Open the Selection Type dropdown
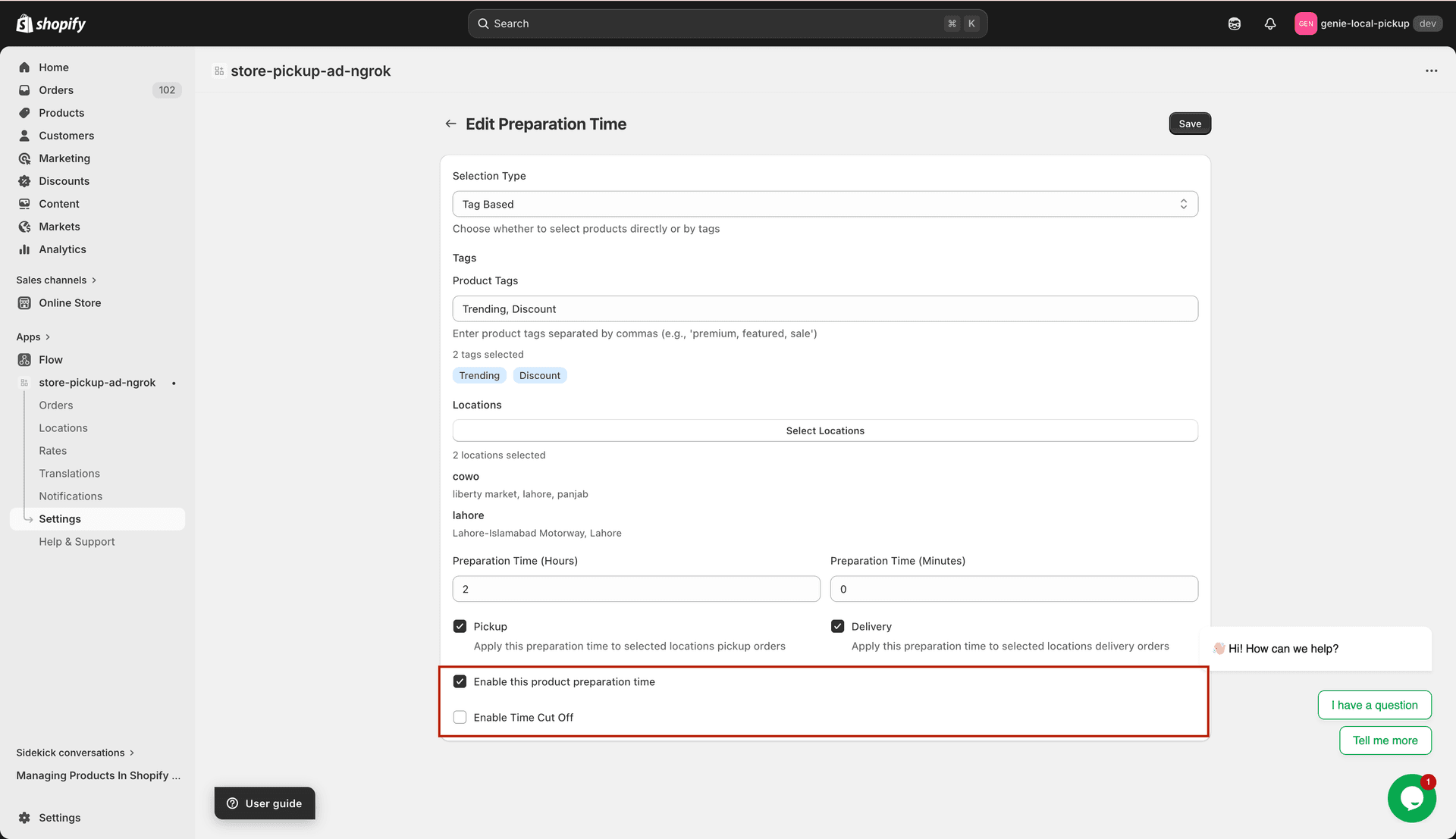Viewport: 1456px width, 839px height. [x=825, y=203]
